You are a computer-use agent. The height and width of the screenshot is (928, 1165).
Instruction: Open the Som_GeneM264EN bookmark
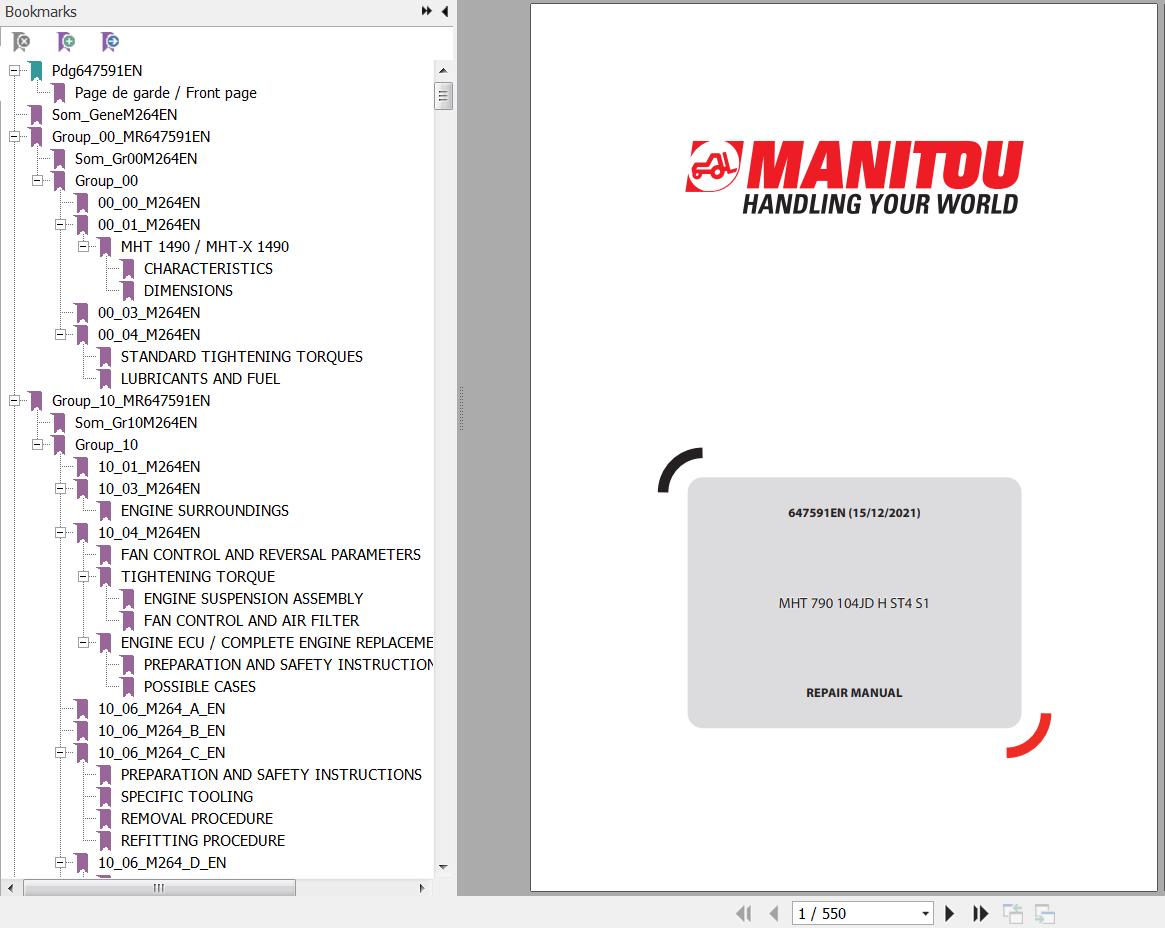[114, 114]
